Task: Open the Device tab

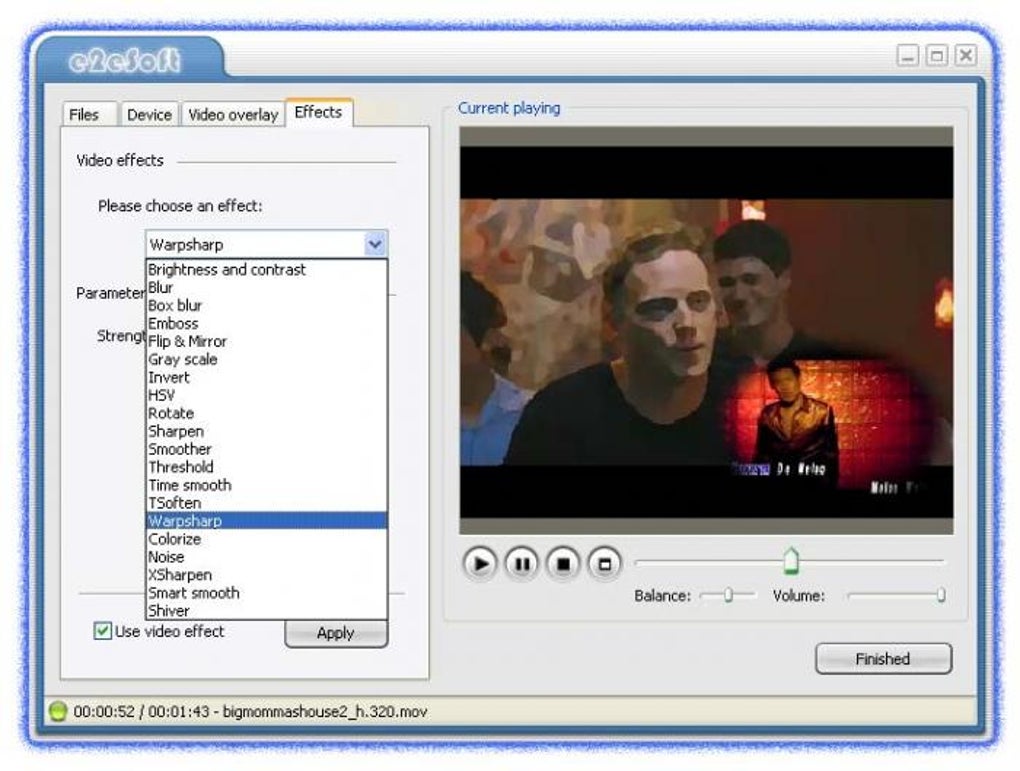Action: [149, 115]
